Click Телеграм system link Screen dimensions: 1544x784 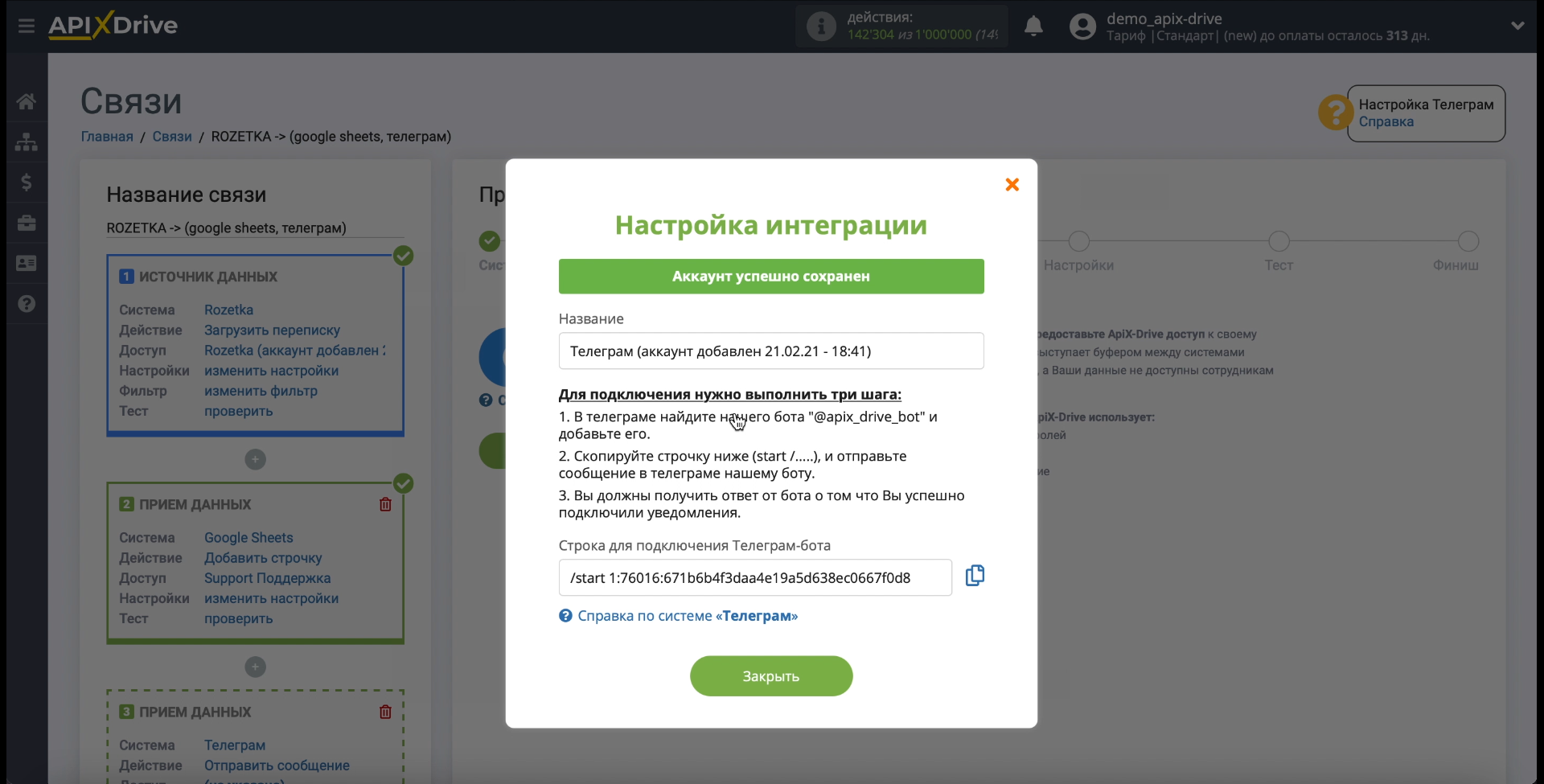pos(234,745)
